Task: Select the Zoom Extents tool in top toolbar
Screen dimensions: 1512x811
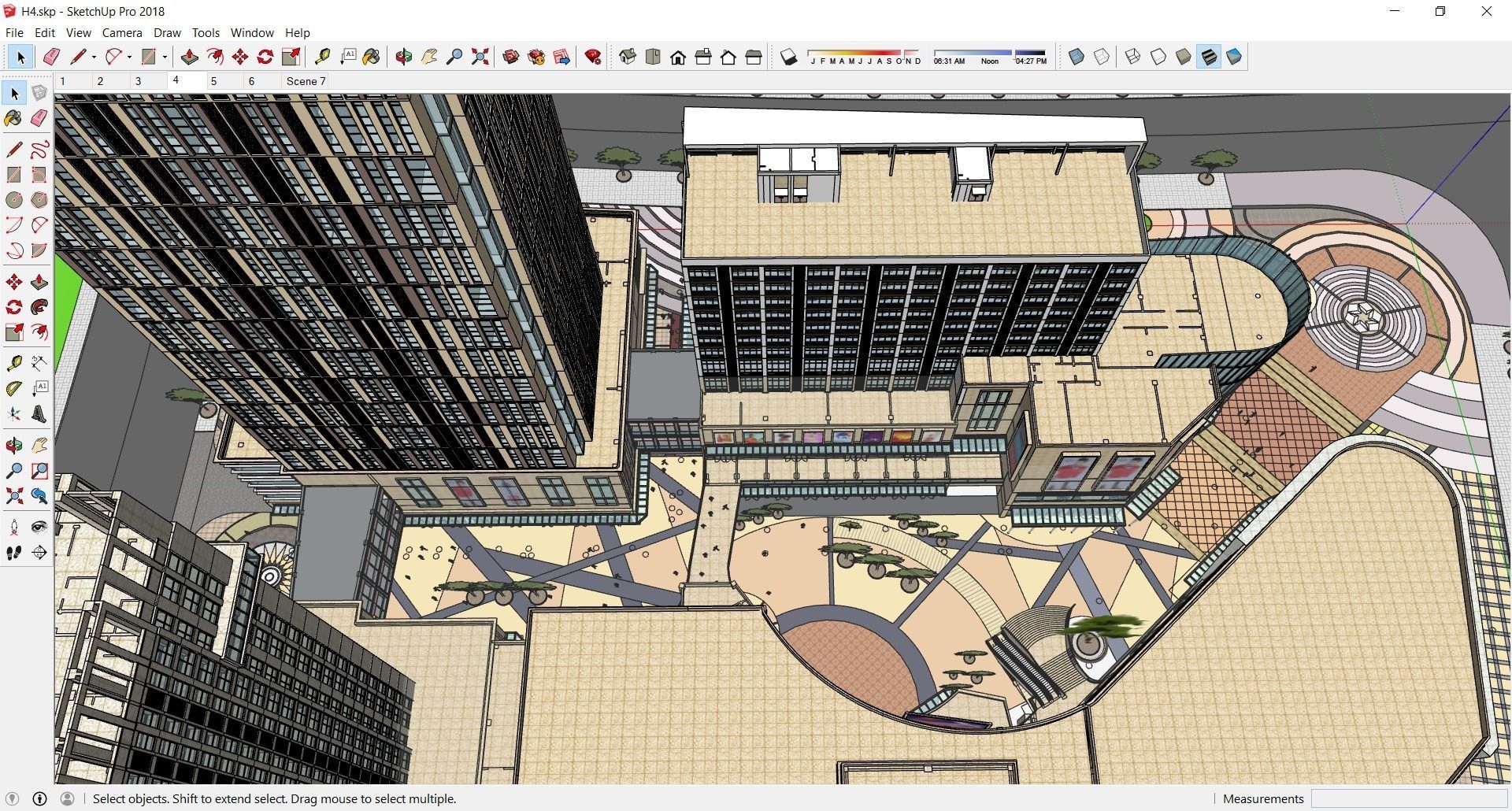Action: pyautogui.click(x=480, y=57)
